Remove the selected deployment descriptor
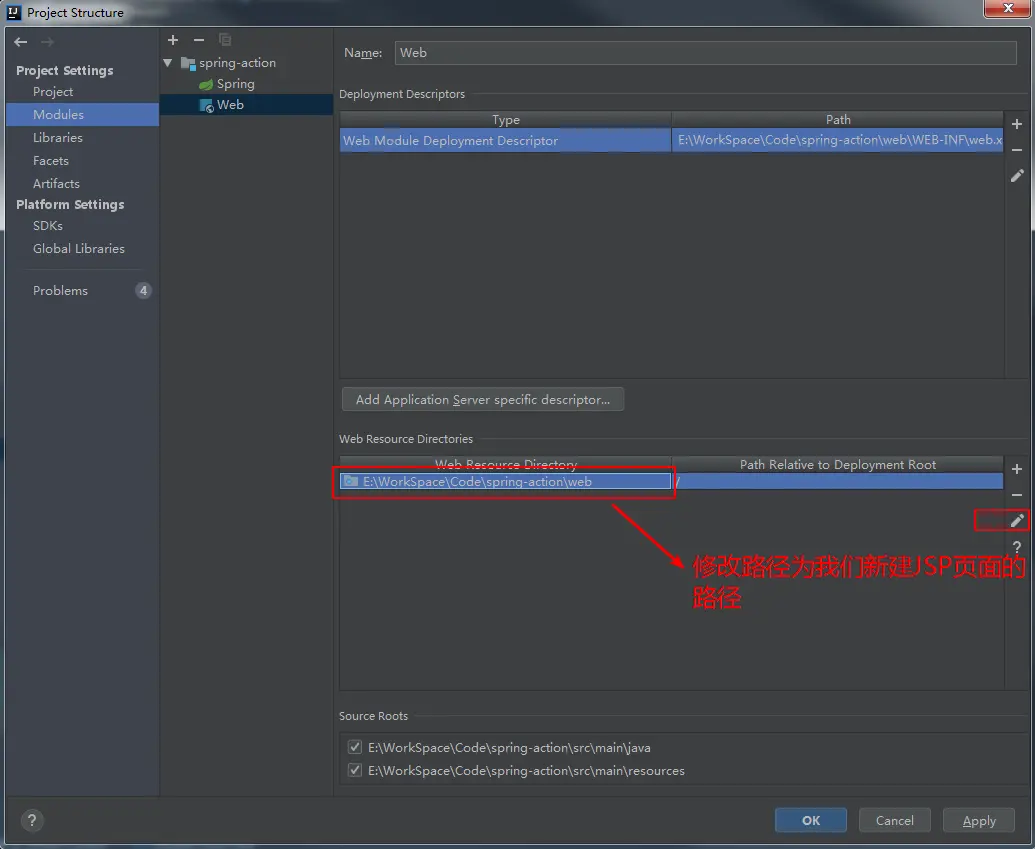Screen dimensions: 1035x849 [1017, 150]
